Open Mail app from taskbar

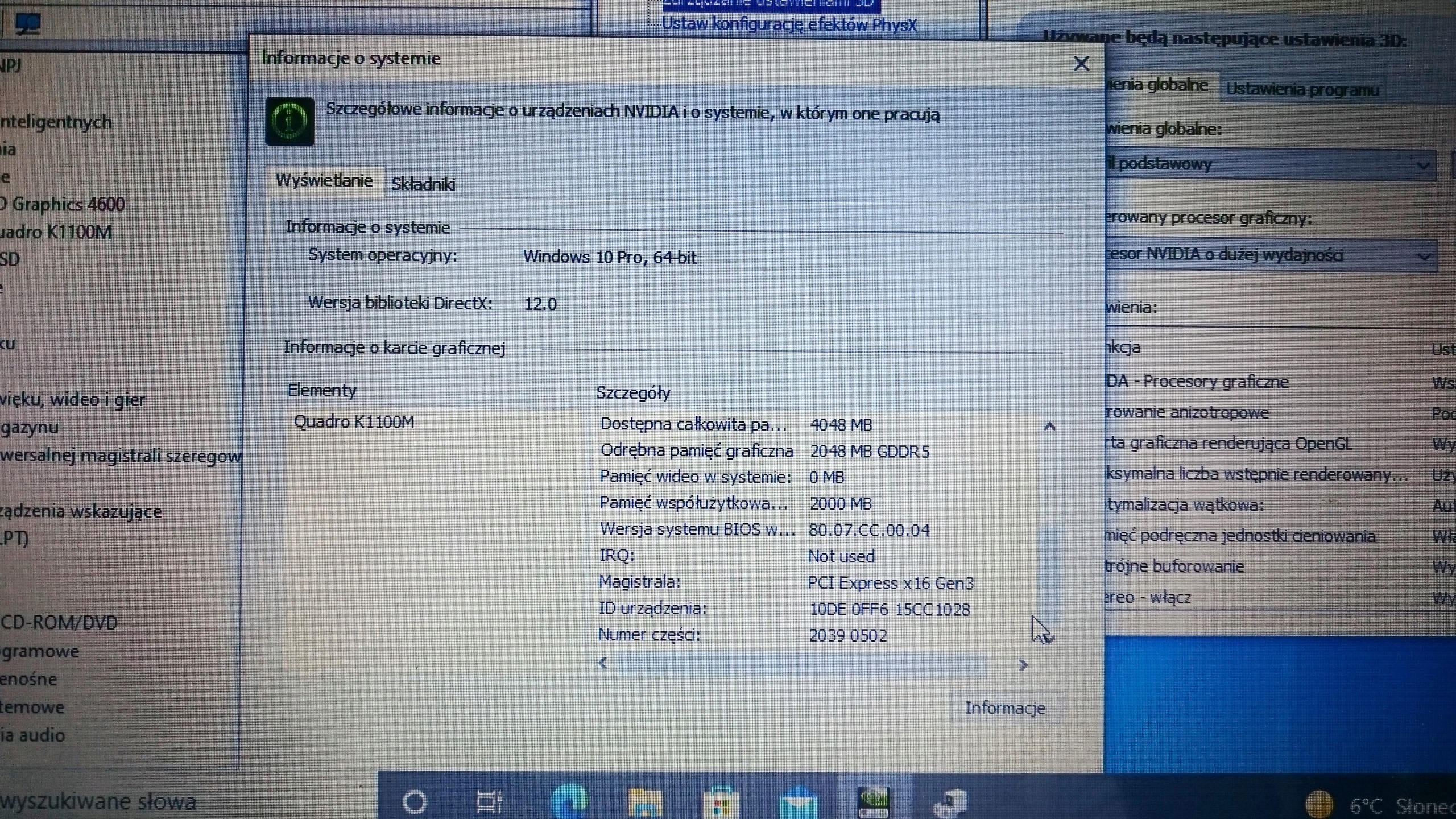798,803
